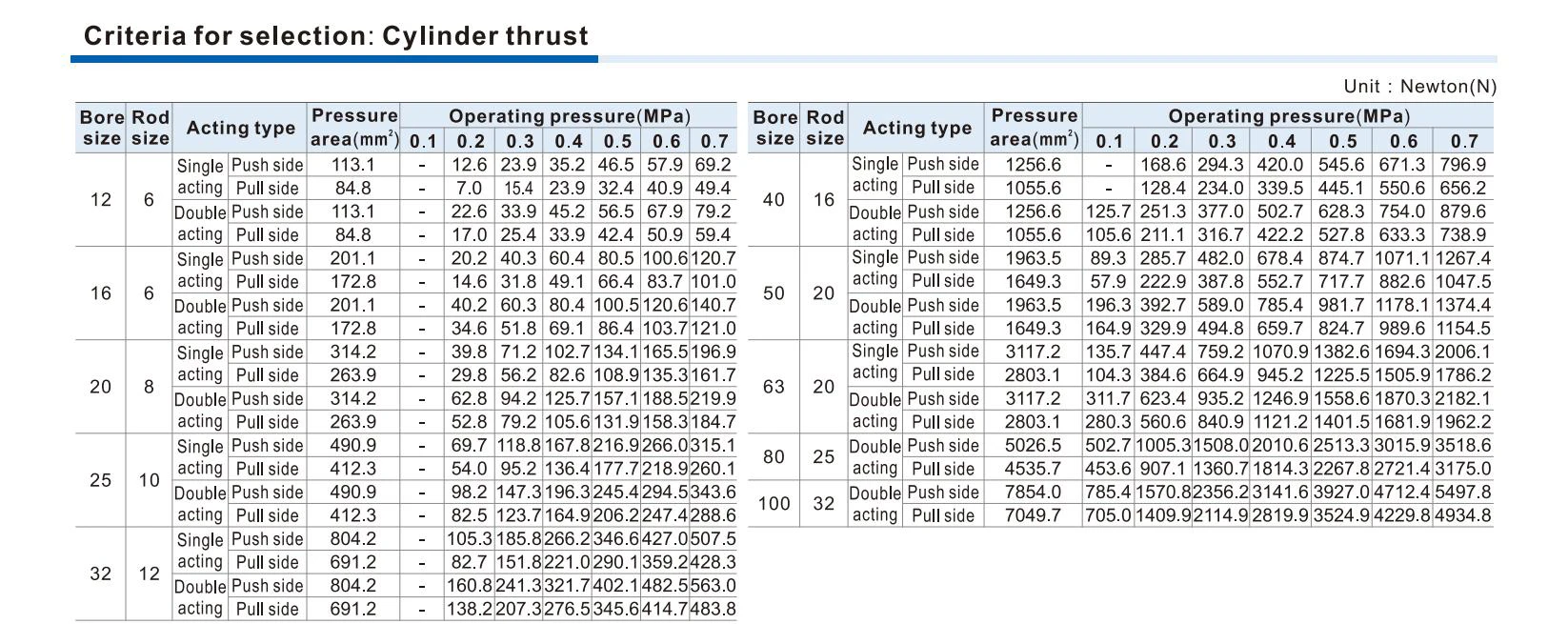Screen dimensions: 1568x624
Task: Click the 5497.8 thrust value
Action: tap(1463, 492)
